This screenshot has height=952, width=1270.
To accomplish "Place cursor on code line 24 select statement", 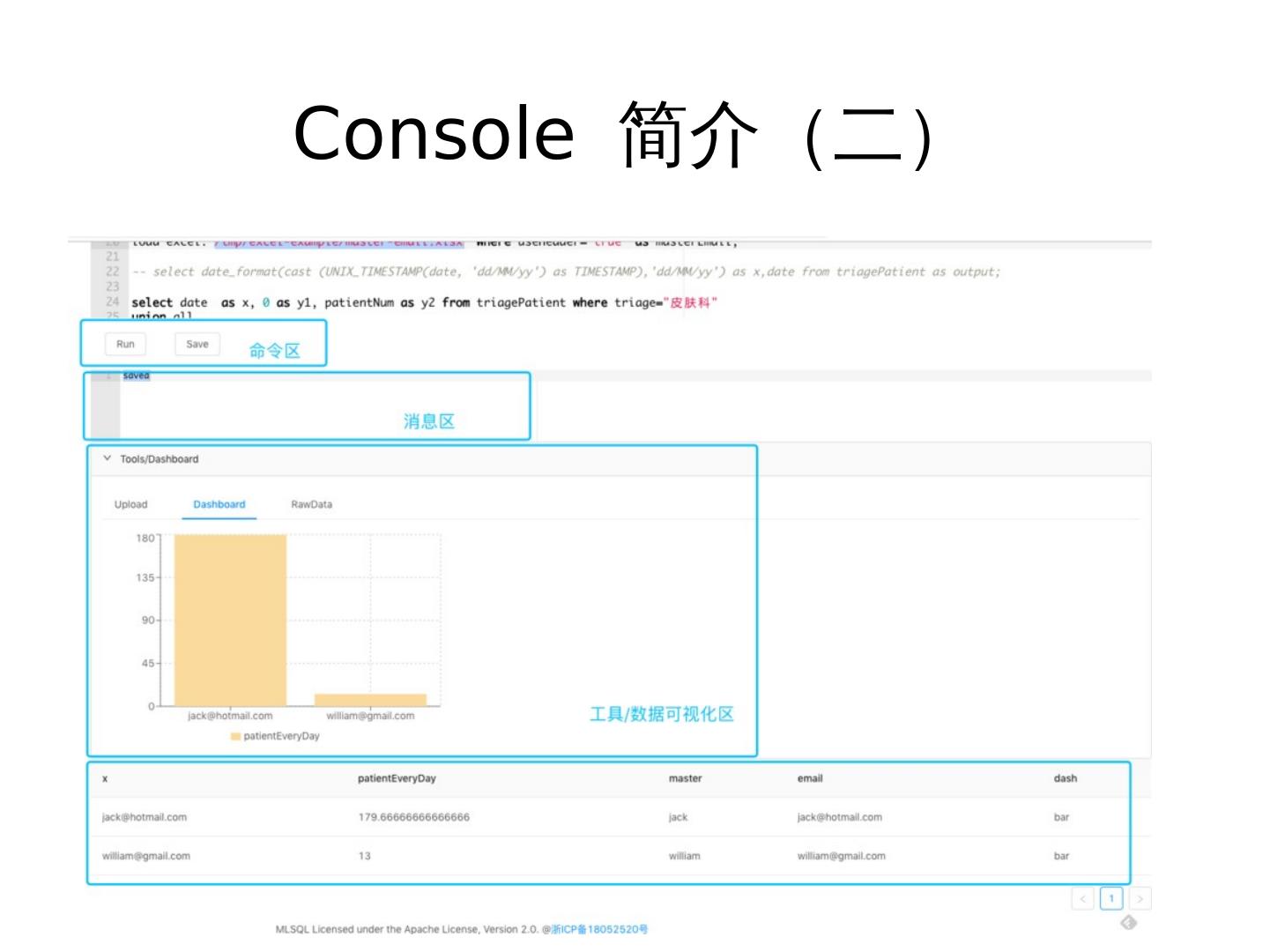I will pyautogui.click(x=423, y=302).
